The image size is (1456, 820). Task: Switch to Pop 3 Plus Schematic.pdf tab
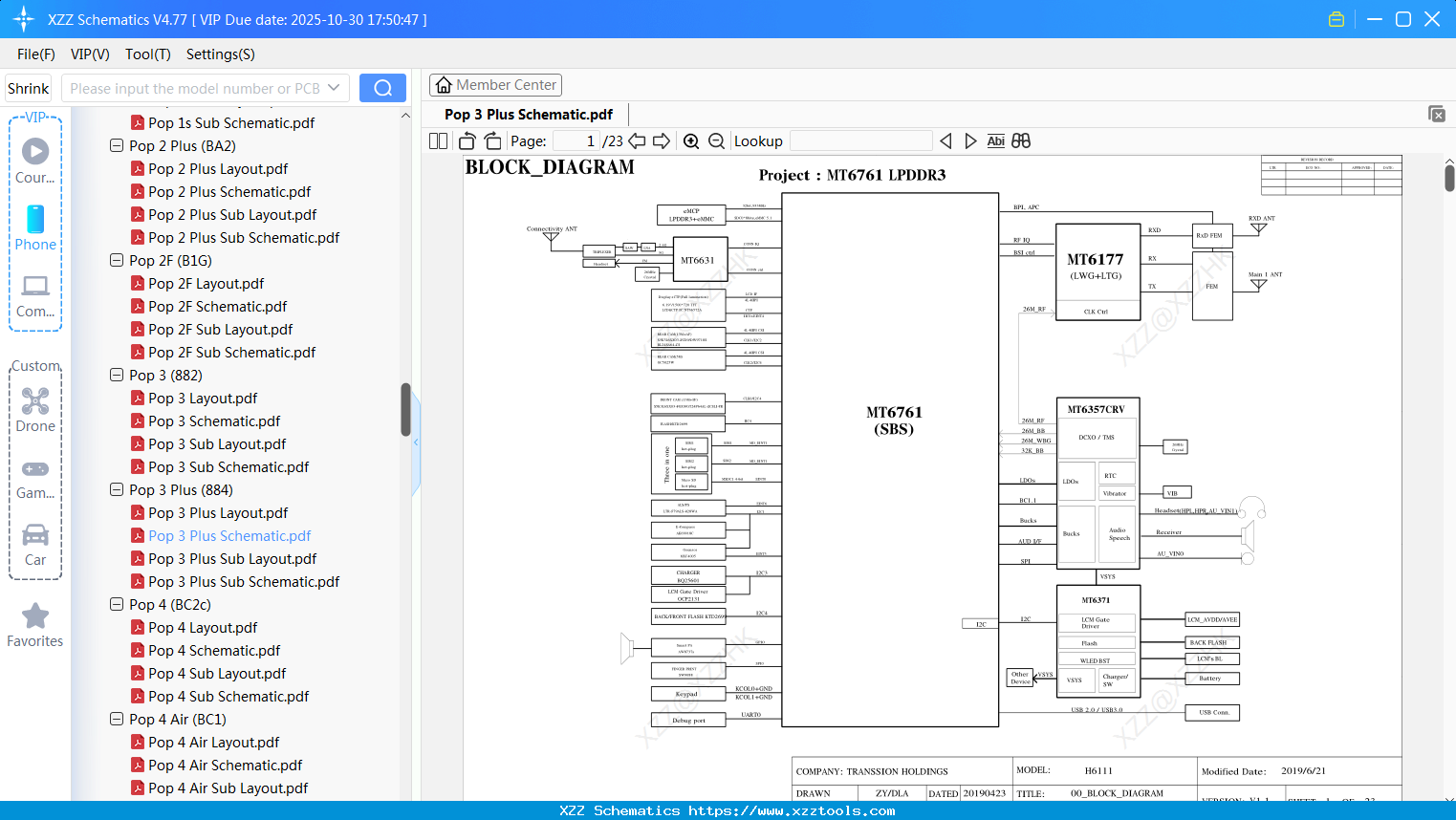pyautogui.click(x=527, y=114)
